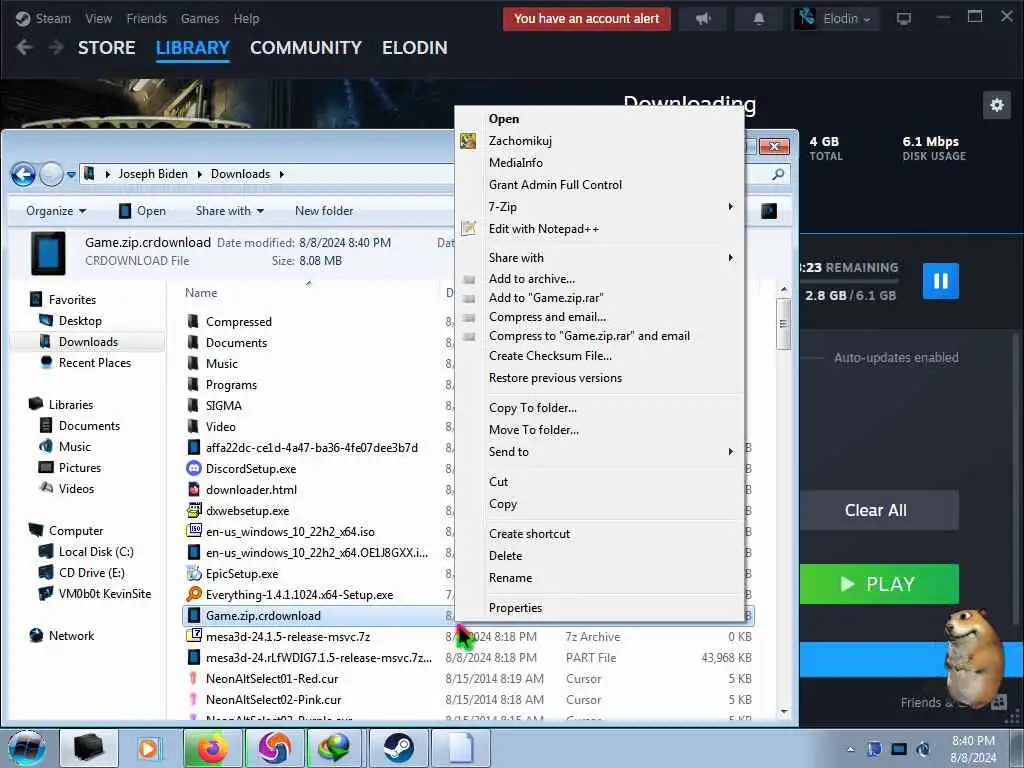Expand Downloads breadcrumb arrow
This screenshot has height=768, width=1024.
[281, 174]
